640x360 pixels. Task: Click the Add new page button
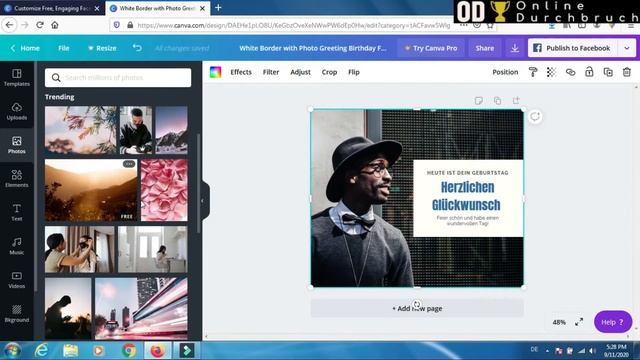(x=417, y=308)
